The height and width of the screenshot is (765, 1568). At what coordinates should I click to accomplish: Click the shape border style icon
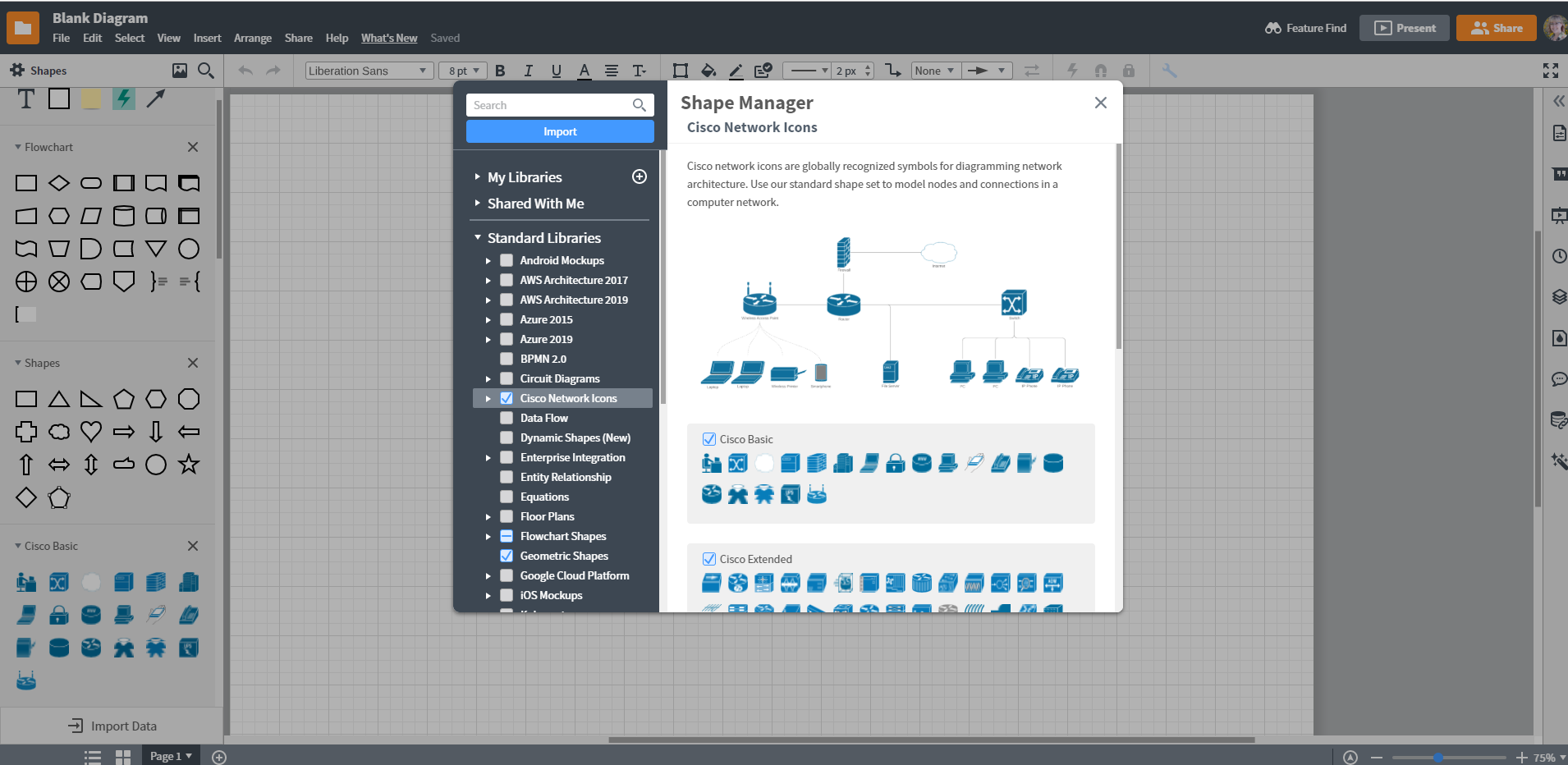pyautogui.click(x=680, y=71)
